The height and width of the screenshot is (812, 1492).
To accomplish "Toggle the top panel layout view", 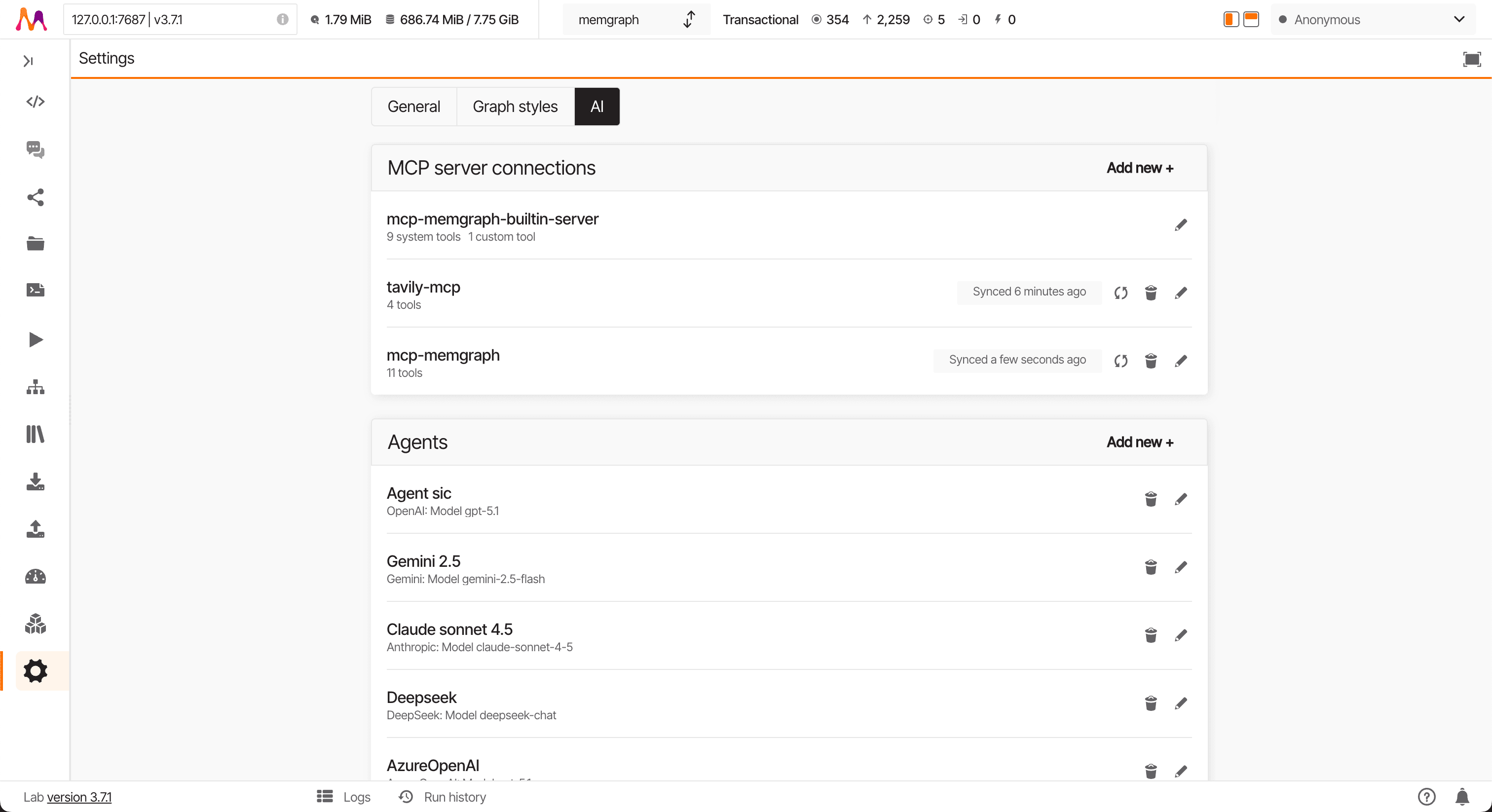I will click(1250, 19).
